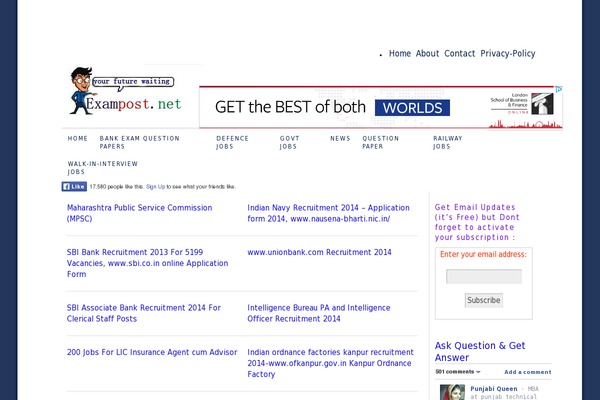Click the Get Email Updates heading text

point(477,222)
